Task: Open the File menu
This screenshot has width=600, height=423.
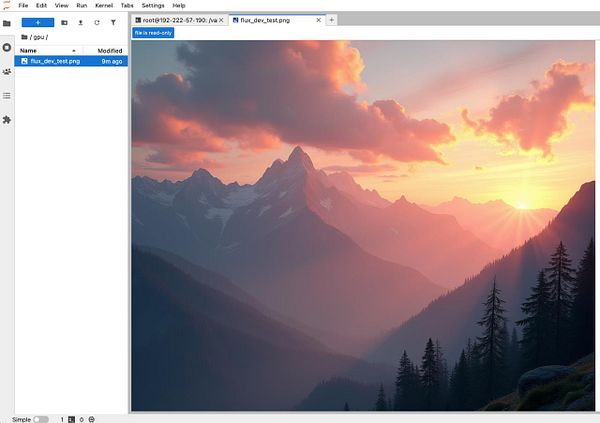Action: click(23, 5)
